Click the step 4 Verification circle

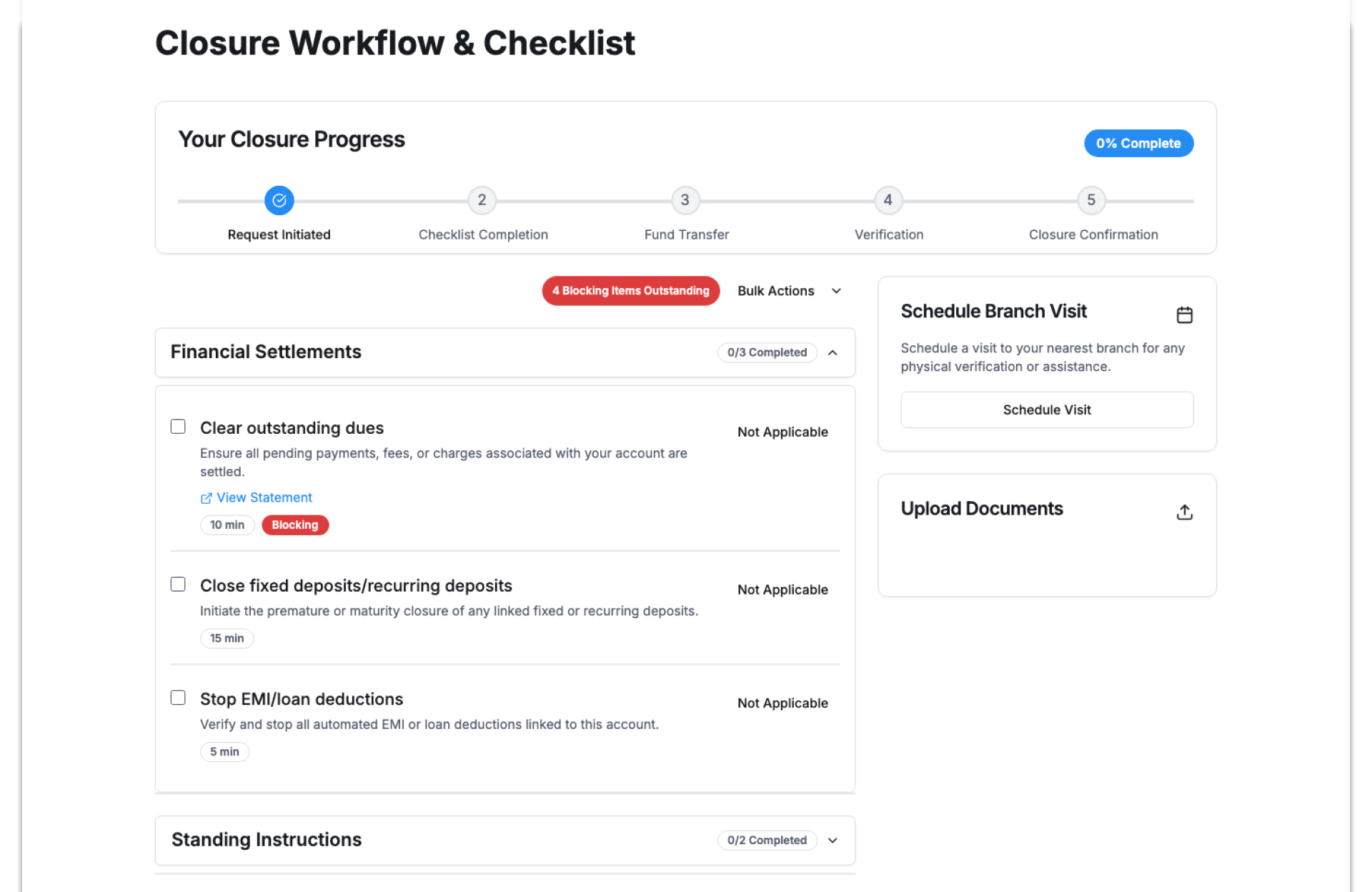pos(888,201)
